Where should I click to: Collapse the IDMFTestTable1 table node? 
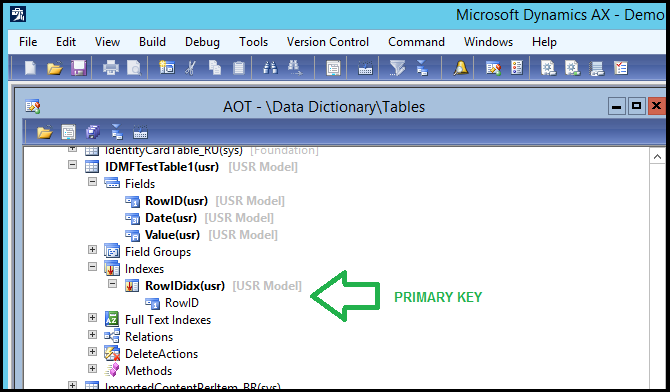coord(72,165)
